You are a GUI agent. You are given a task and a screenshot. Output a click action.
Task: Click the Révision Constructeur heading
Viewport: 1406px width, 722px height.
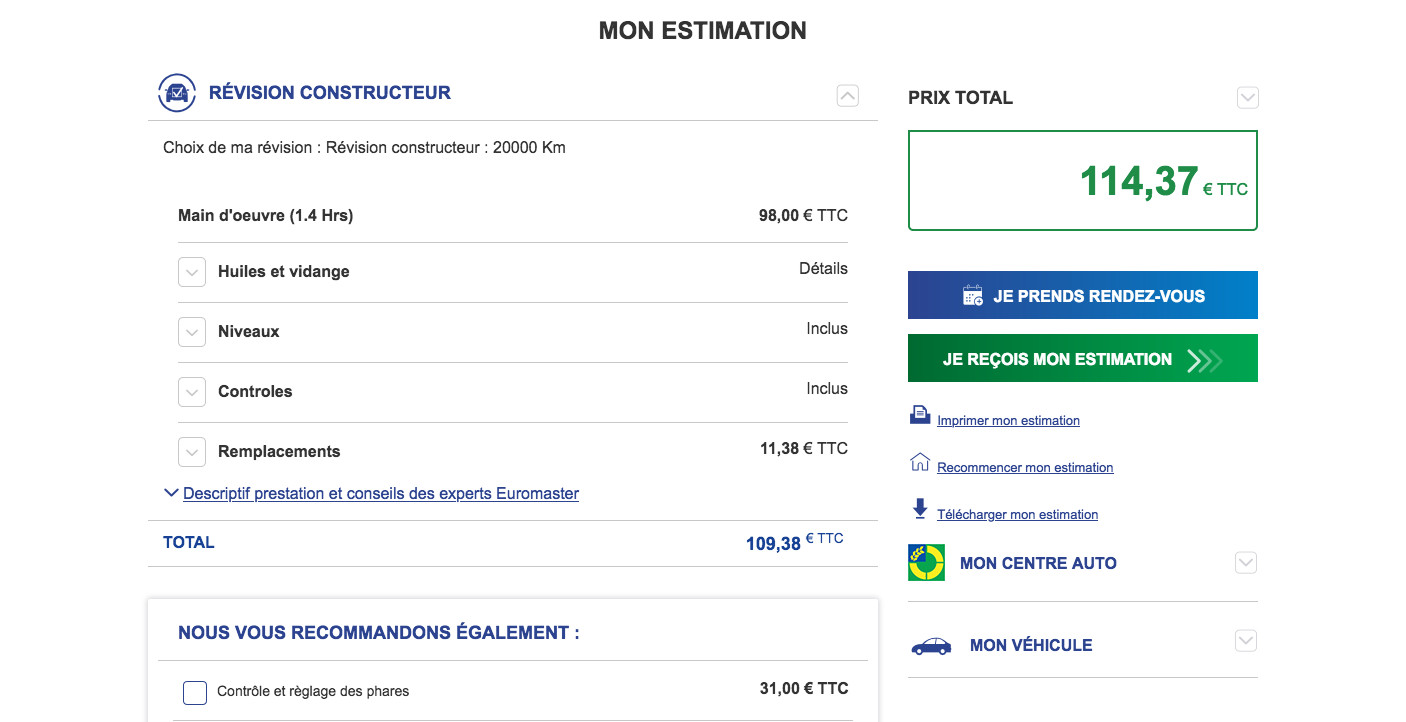click(330, 93)
